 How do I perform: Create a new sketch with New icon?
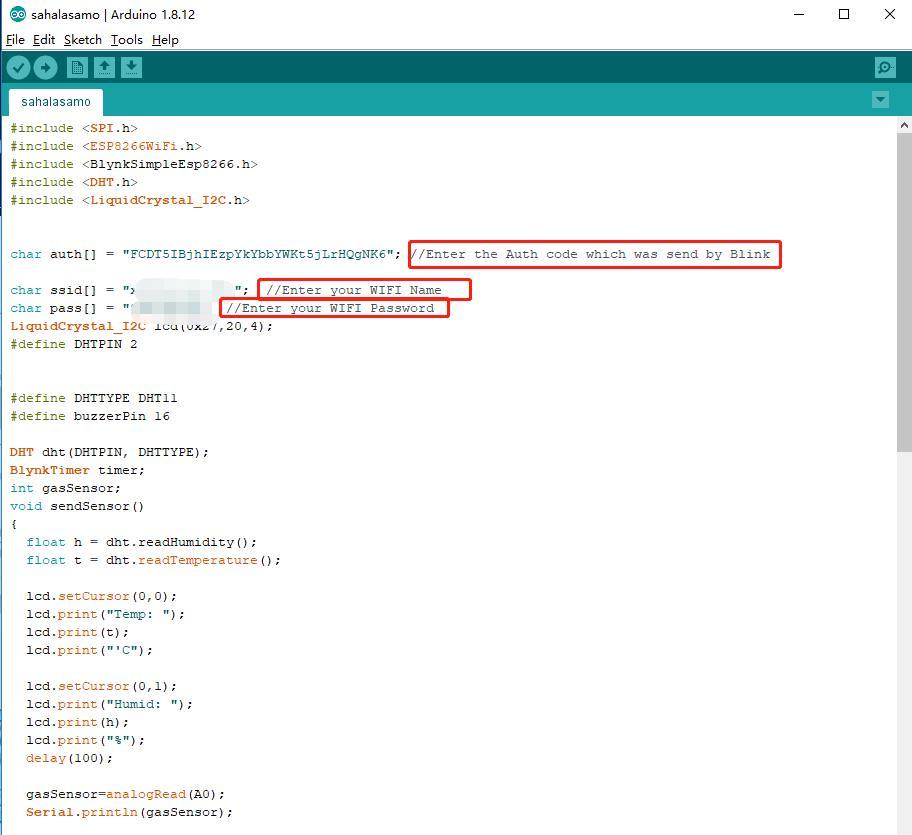[77, 67]
